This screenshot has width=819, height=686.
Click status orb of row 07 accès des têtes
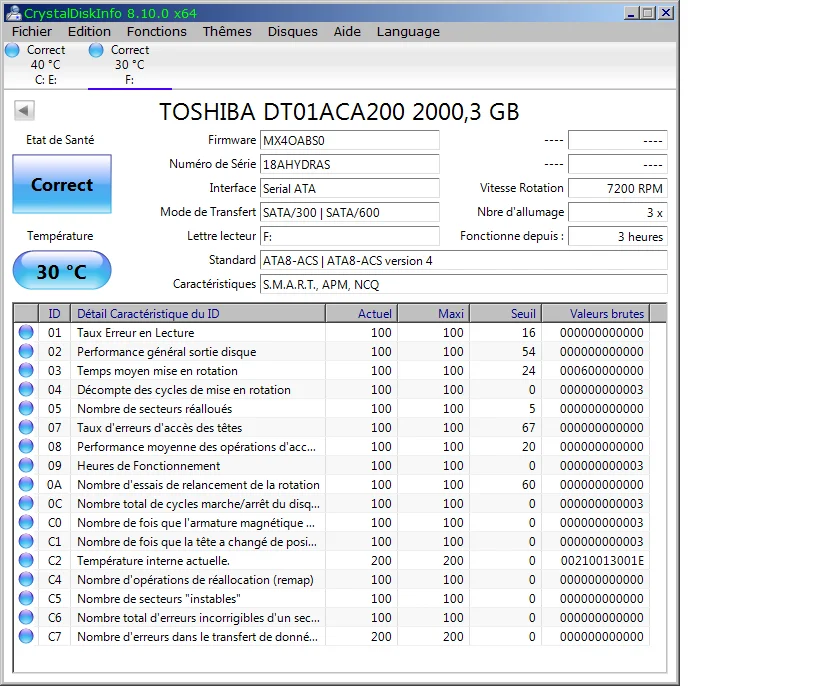click(x=26, y=427)
